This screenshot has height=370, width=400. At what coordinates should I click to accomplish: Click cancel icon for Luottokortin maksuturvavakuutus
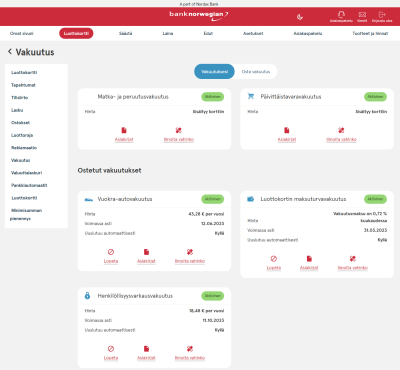coord(274,258)
